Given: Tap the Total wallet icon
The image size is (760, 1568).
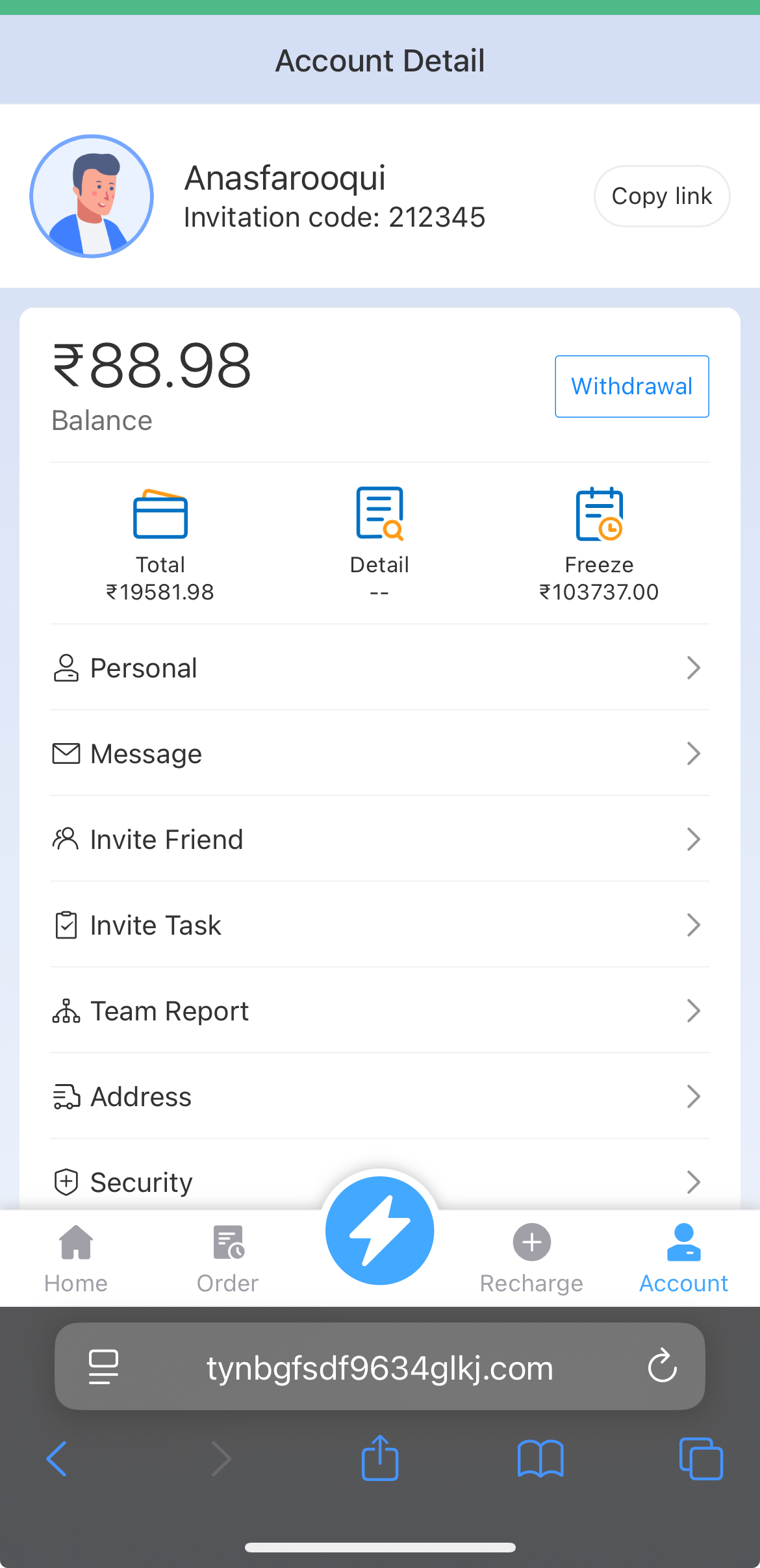Looking at the screenshot, I should [160, 514].
